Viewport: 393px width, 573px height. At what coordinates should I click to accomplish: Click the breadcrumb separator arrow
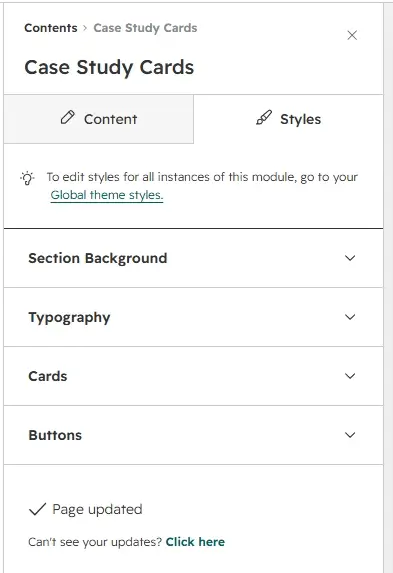coord(85,28)
